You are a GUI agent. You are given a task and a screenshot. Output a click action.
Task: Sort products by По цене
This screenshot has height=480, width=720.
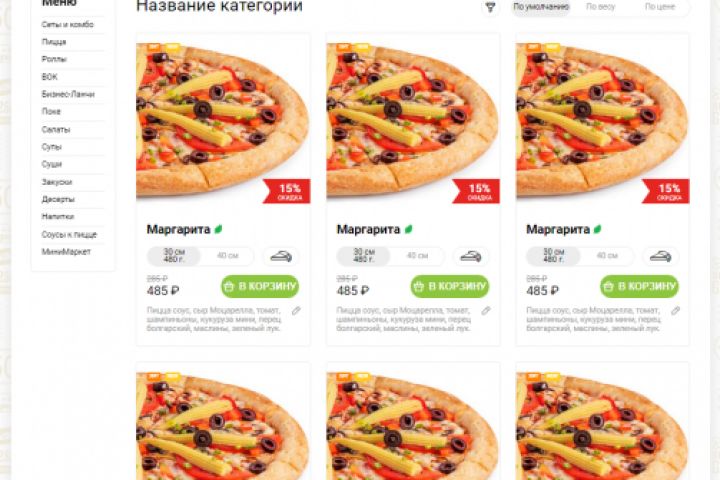pyautogui.click(x=659, y=7)
